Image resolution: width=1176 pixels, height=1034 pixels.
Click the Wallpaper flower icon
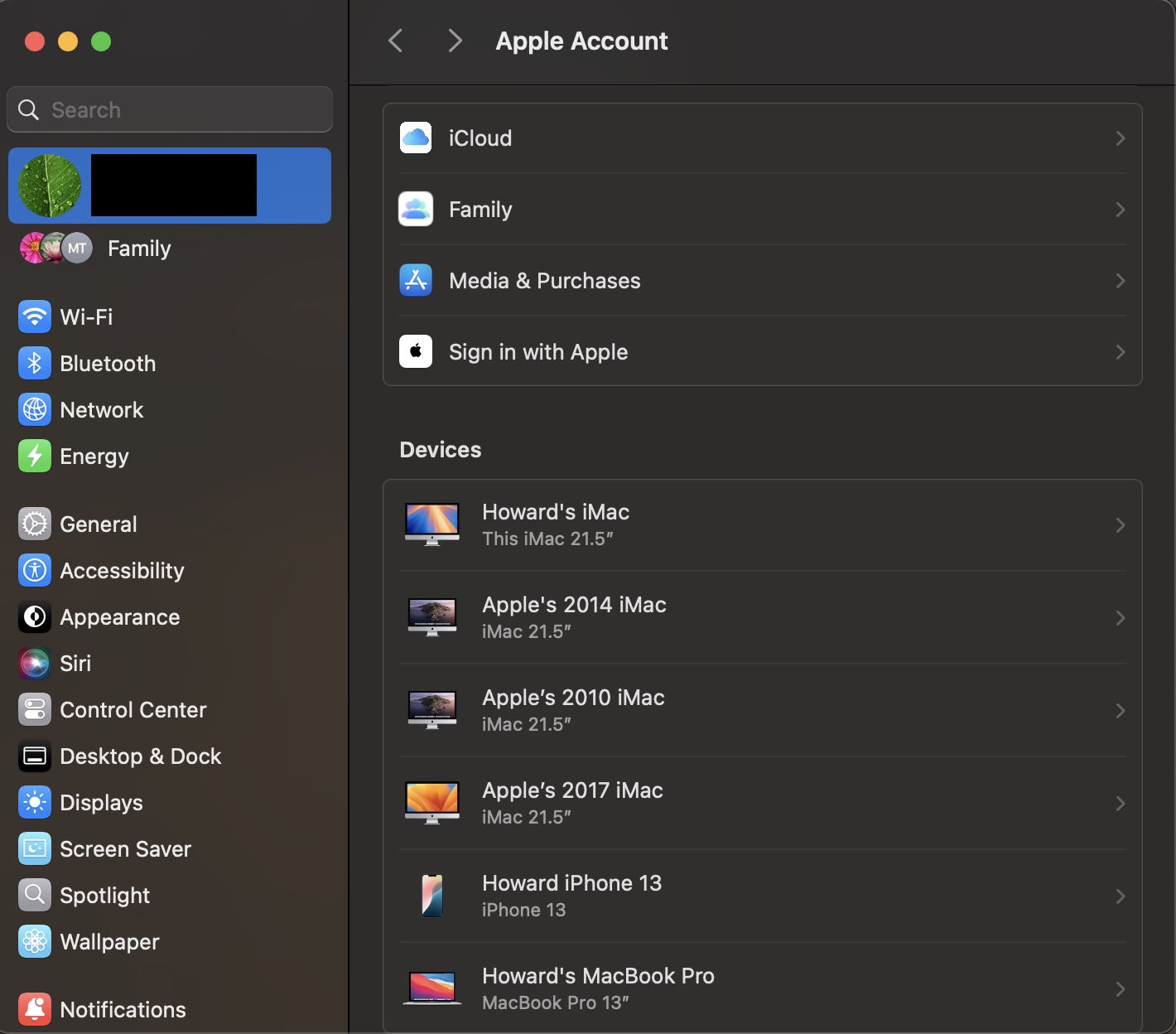pos(35,941)
